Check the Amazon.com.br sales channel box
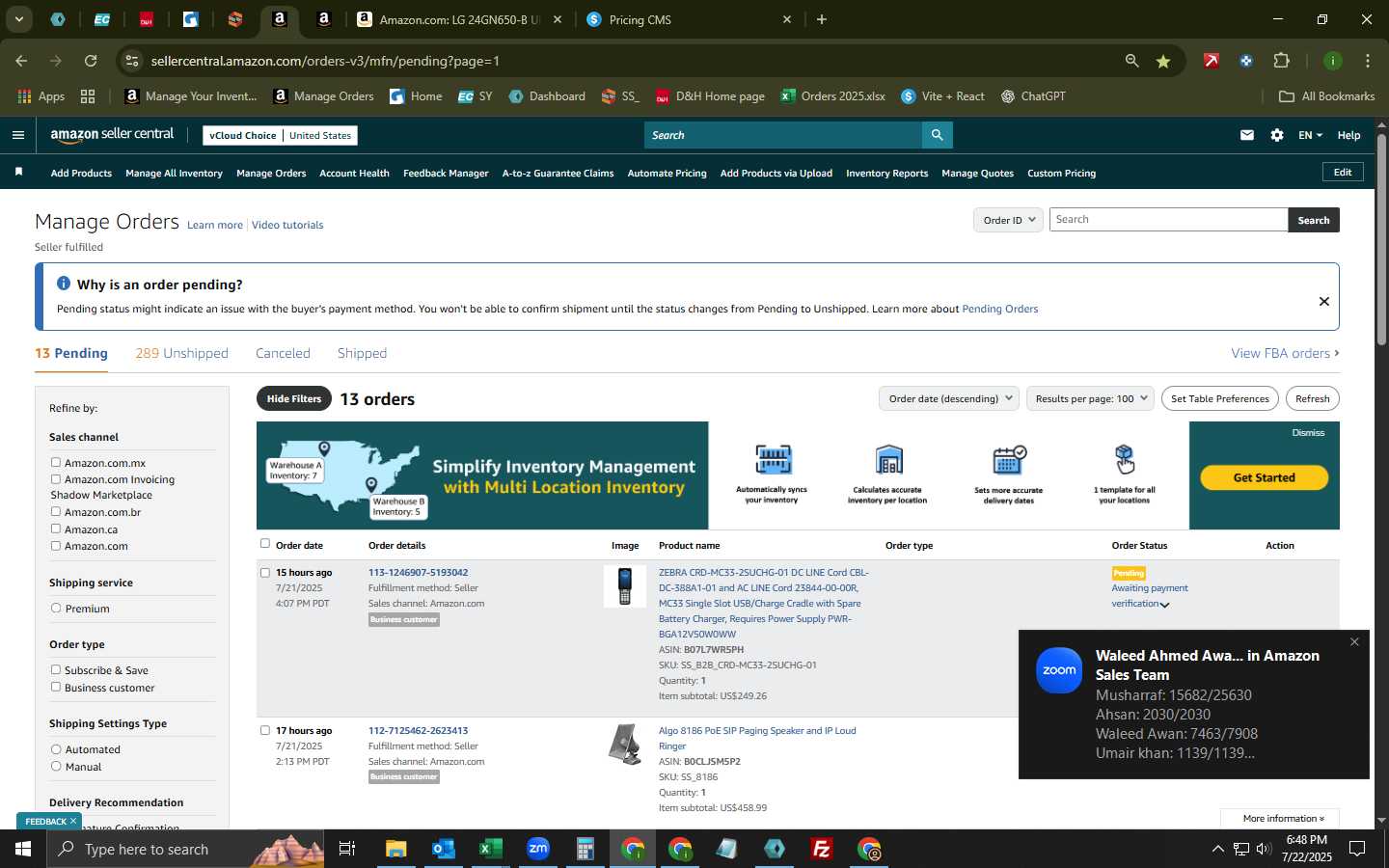This screenshot has height=868, width=1389. click(56, 512)
